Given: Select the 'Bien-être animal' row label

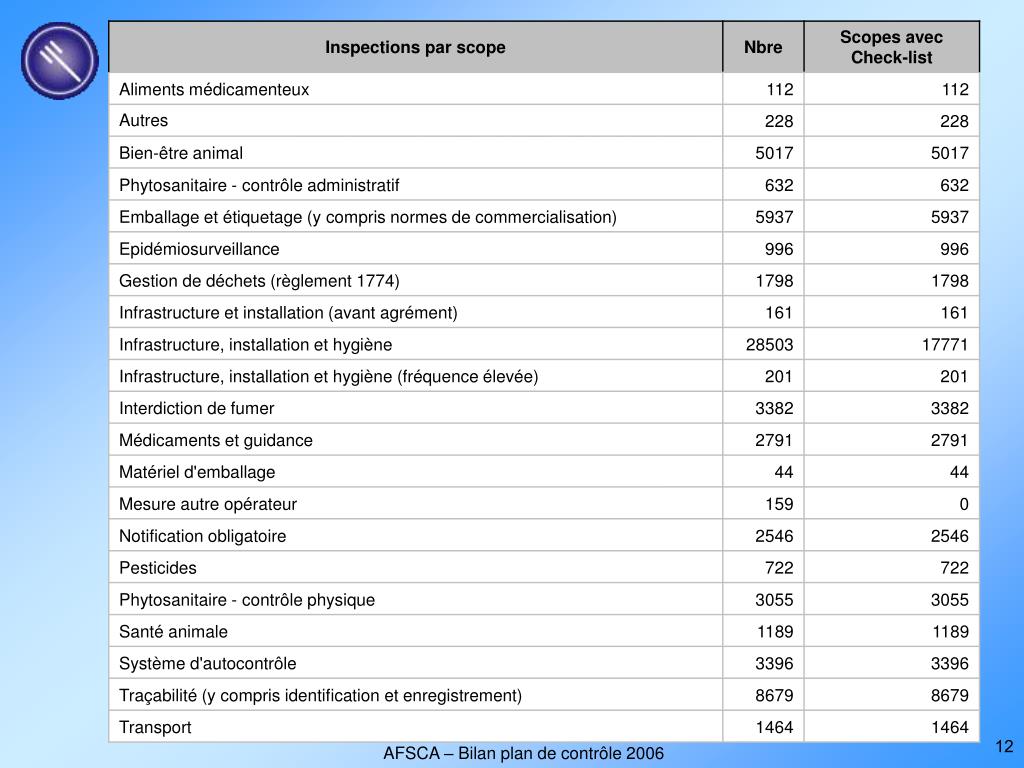Looking at the screenshot, I should tap(180, 153).
